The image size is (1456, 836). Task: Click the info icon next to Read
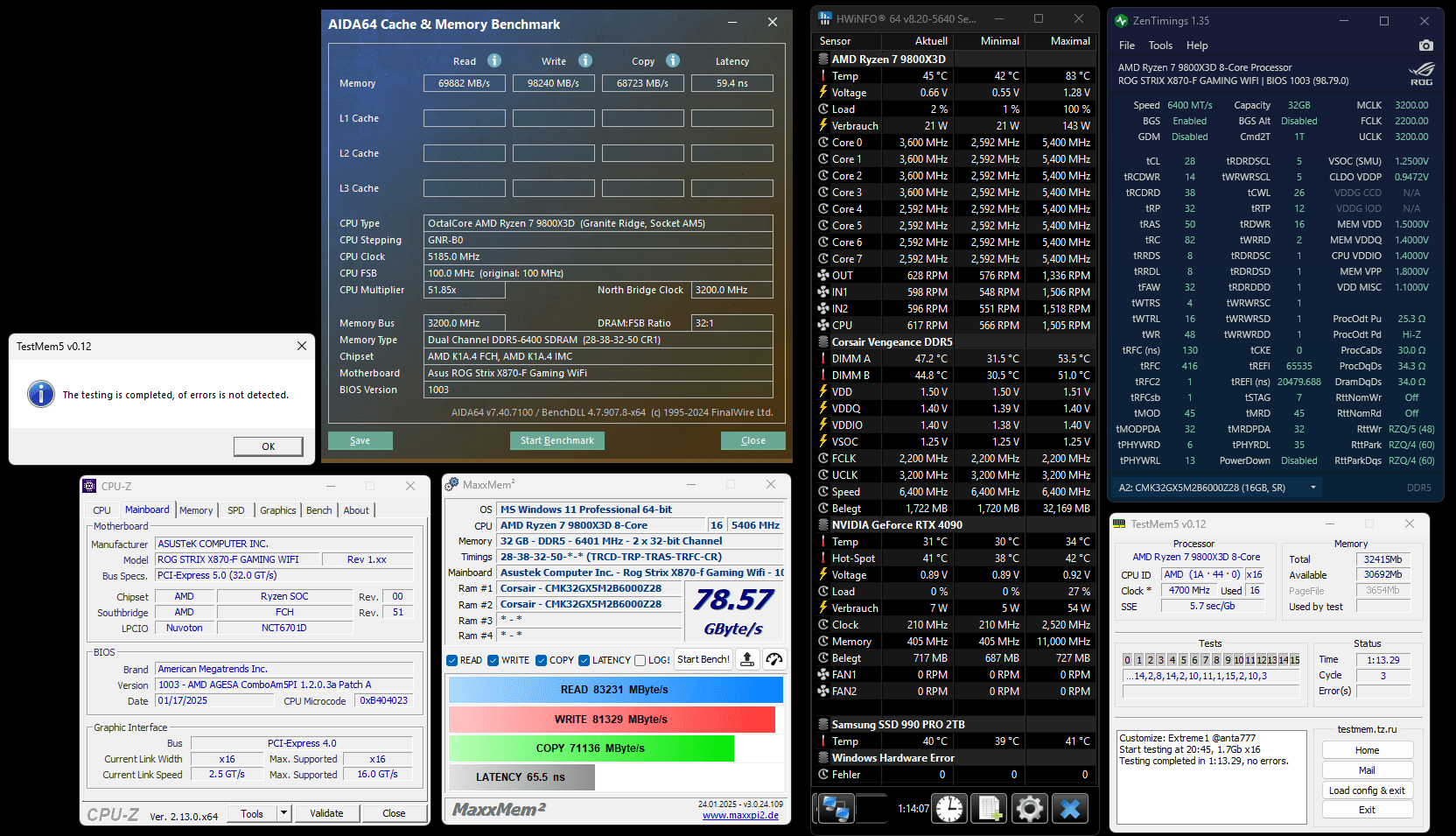[x=494, y=60]
